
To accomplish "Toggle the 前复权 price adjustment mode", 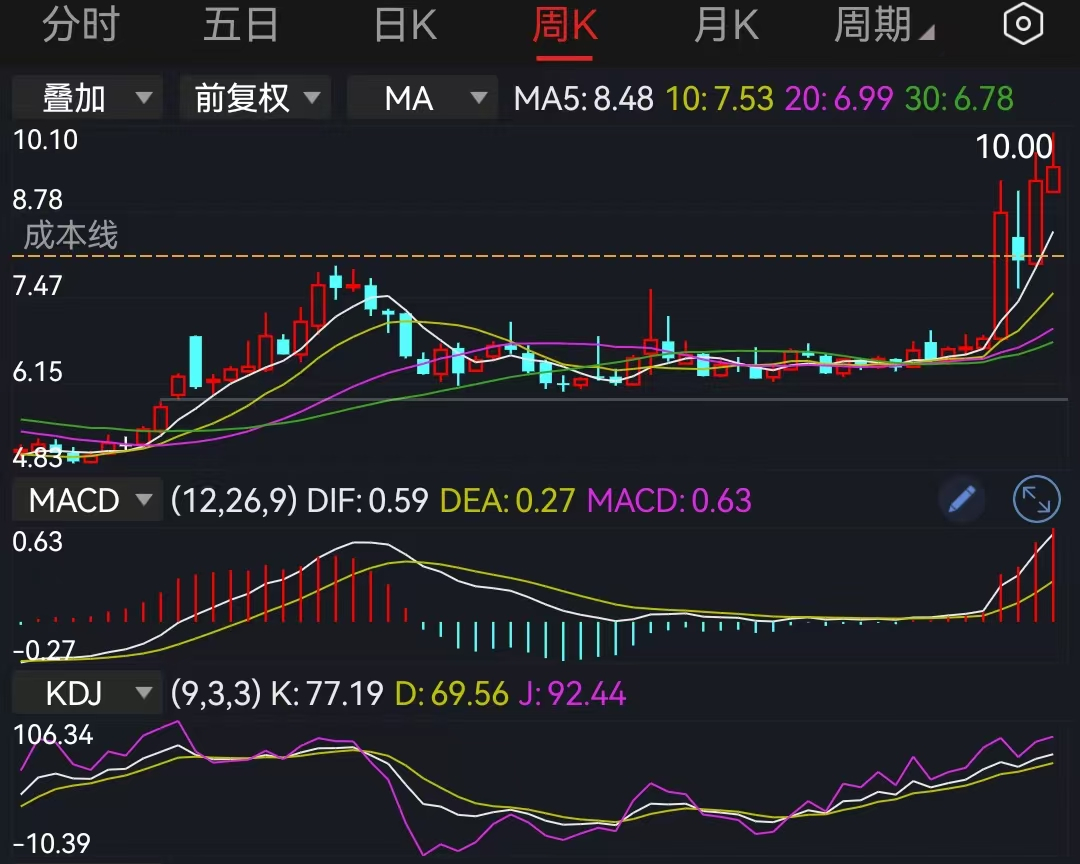I will (x=255, y=98).
